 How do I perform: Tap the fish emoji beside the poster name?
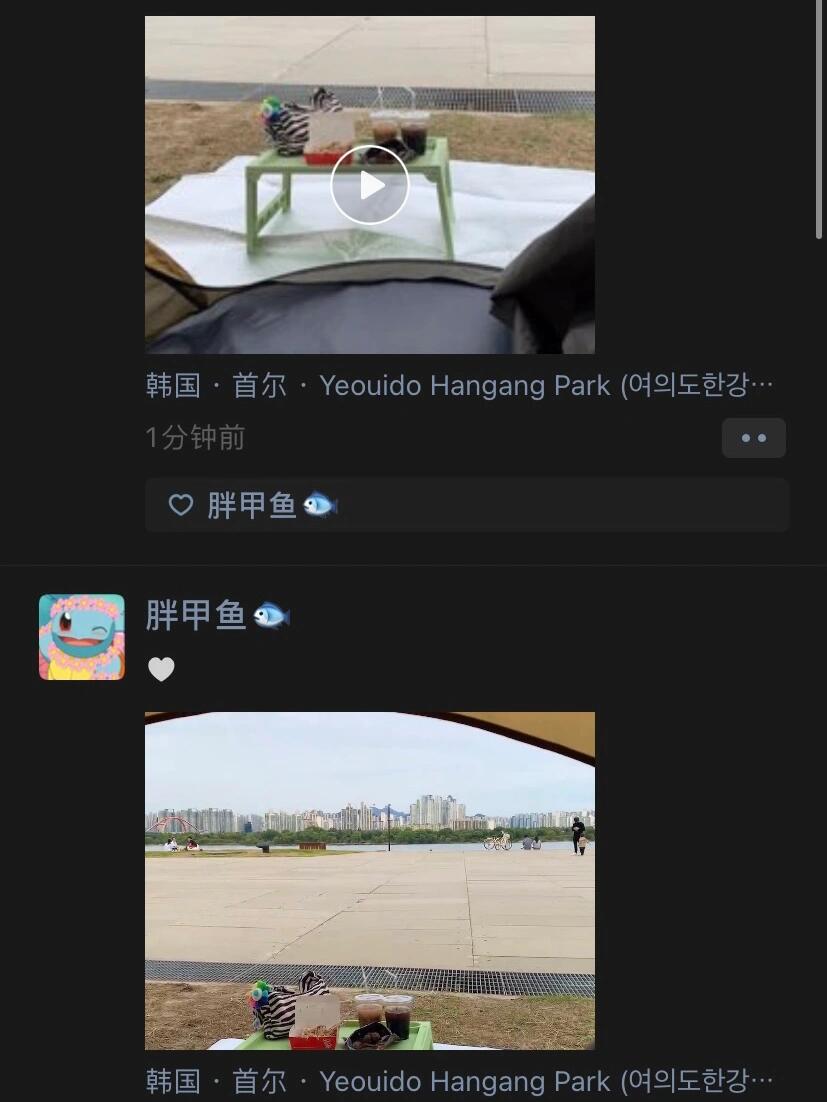[x=271, y=616]
